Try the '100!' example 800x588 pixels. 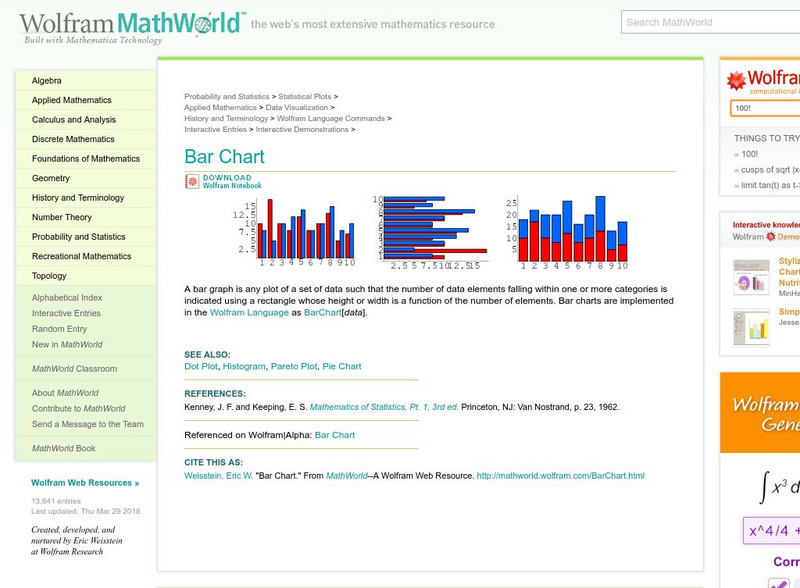point(749,154)
